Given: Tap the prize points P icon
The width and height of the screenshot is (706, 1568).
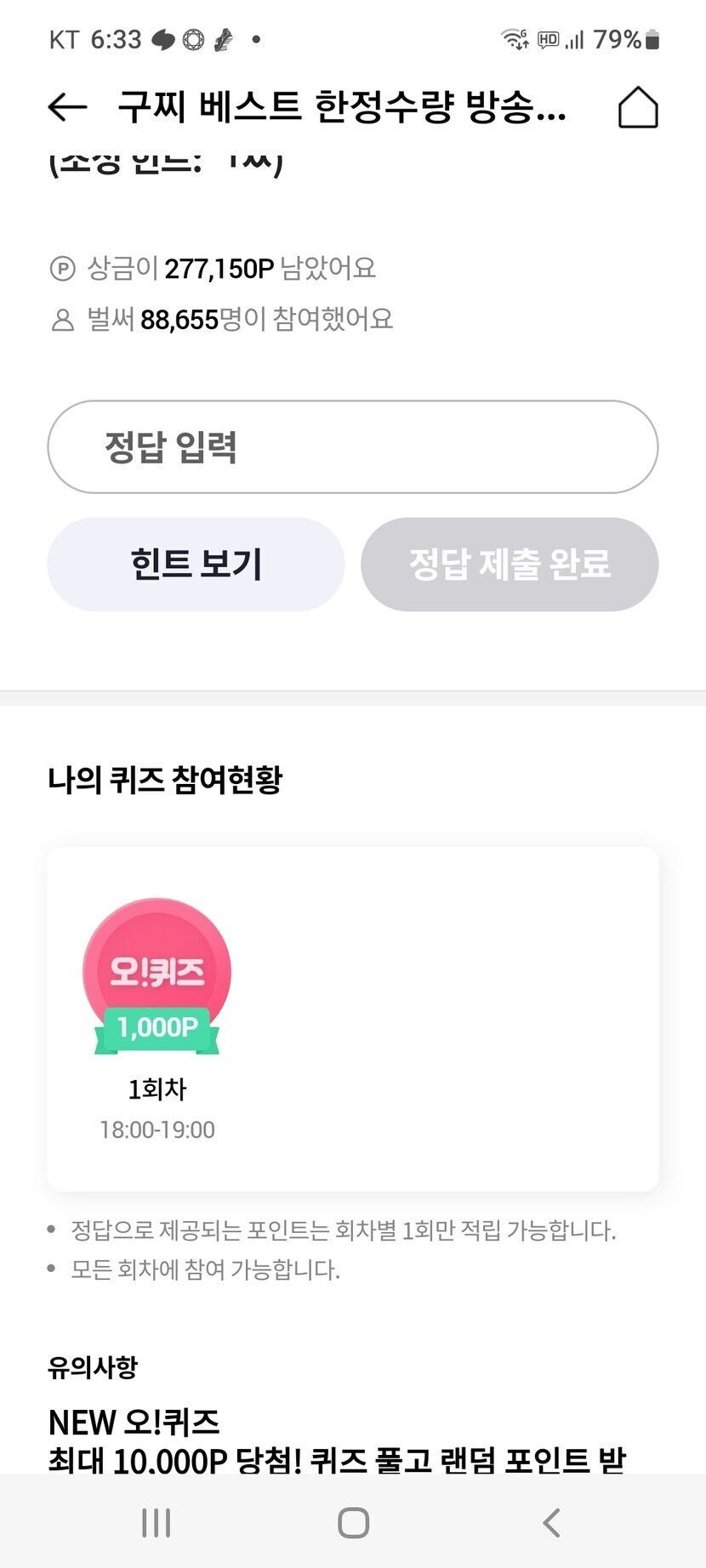Looking at the screenshot, I should [62, 269].
